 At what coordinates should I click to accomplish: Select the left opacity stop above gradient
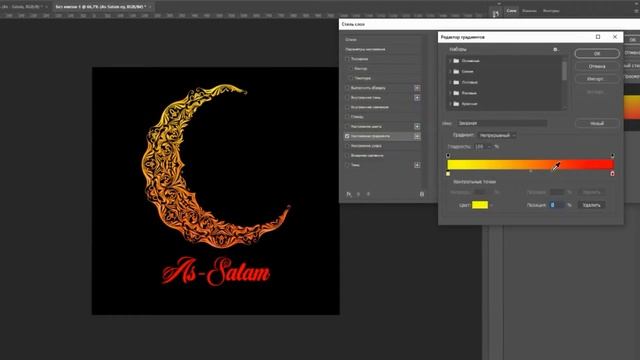point(448,156)
